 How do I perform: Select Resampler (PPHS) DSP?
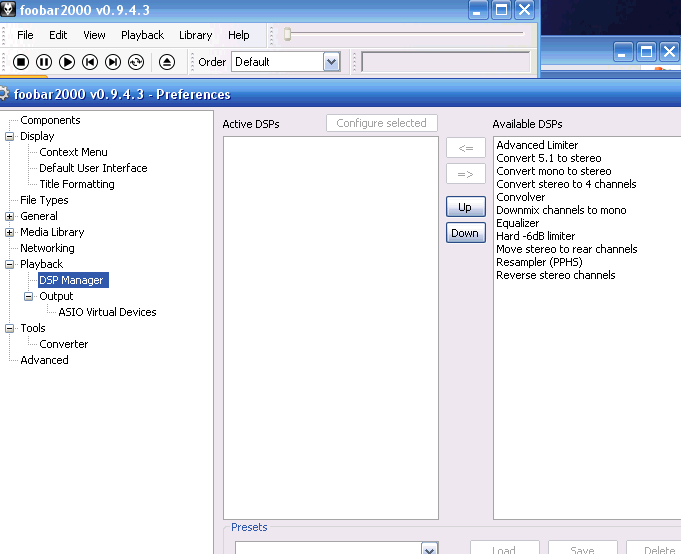(x=539, y=262)
